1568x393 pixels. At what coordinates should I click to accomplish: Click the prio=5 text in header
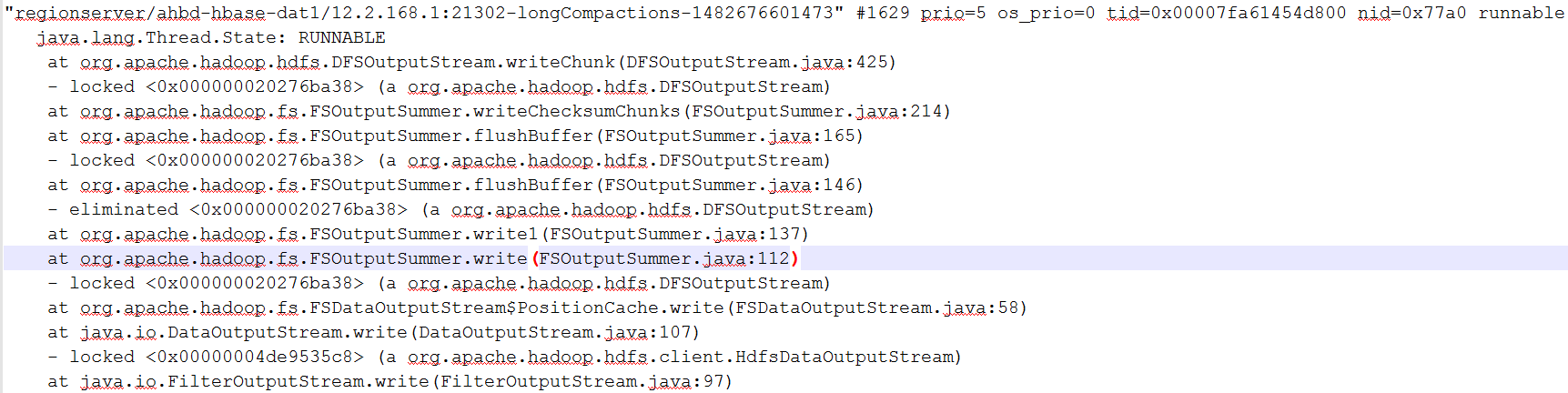point(954,13)
